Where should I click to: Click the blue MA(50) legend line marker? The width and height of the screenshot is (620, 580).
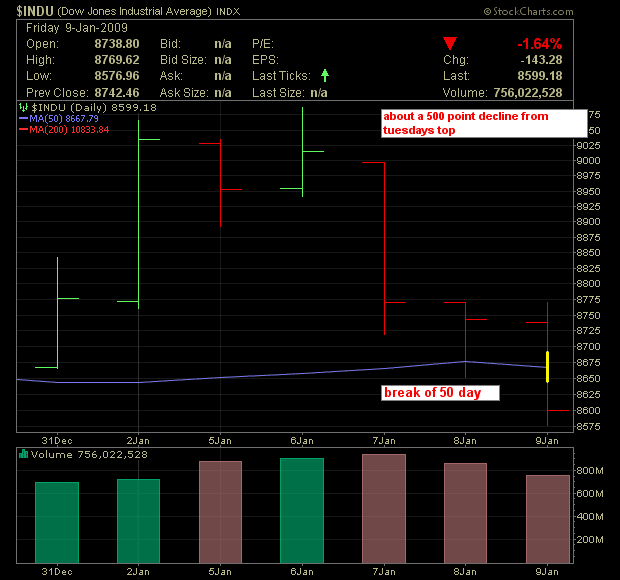[23, 118]
